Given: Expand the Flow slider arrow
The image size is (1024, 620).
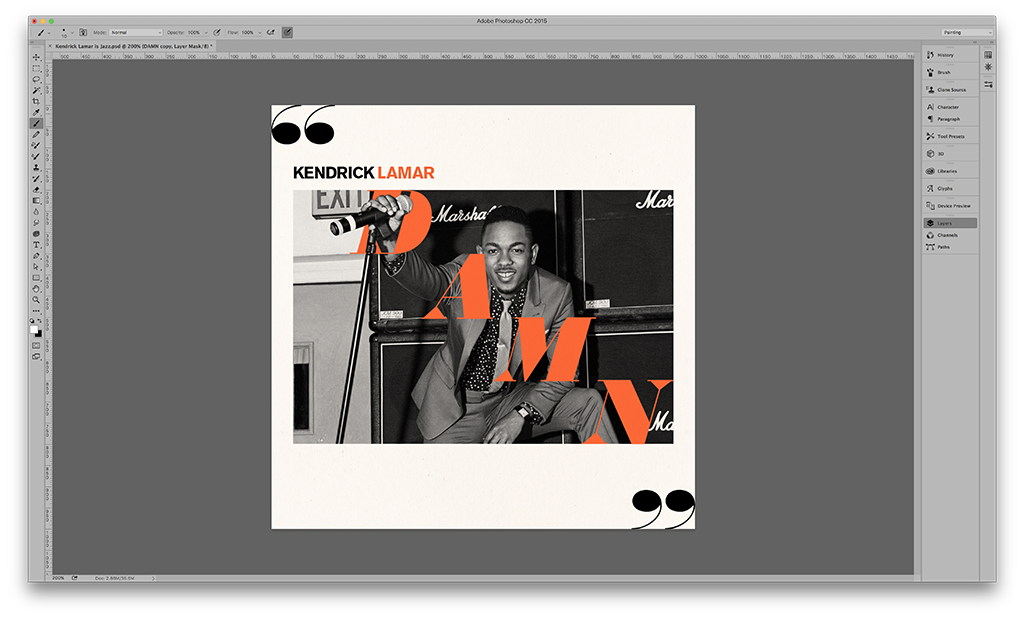Looking at the screenshot, I should (x=259, y=32).
